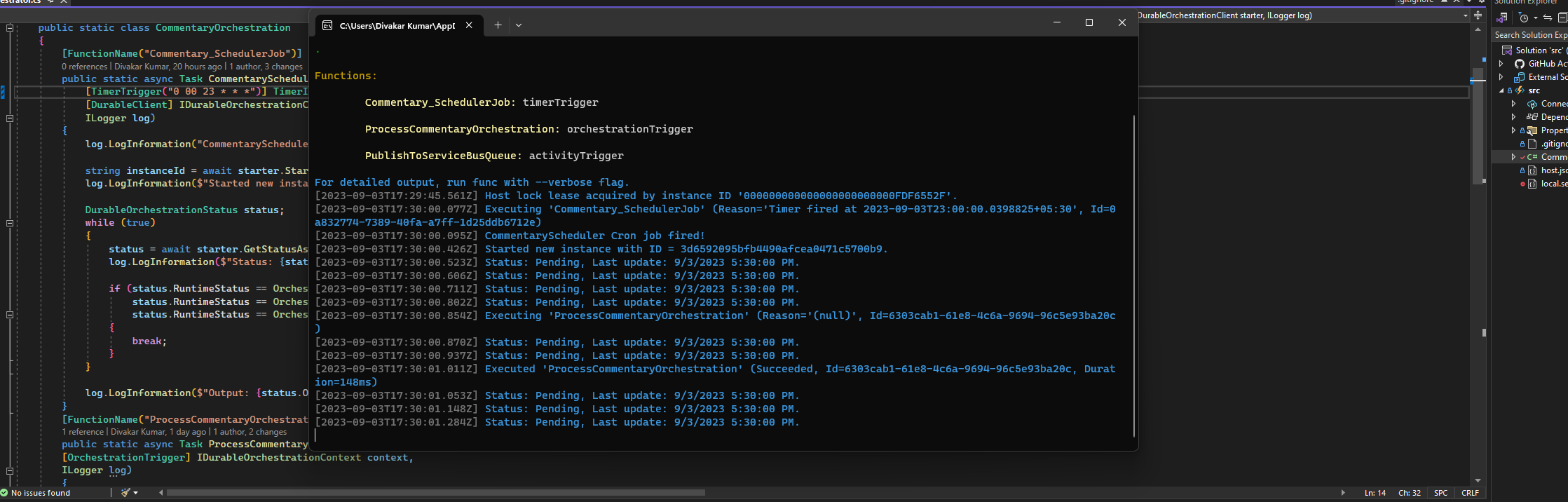Click the SPC indentation indicator
Viewport: 1568px width, 502px height.
(x=1440, y=493)
